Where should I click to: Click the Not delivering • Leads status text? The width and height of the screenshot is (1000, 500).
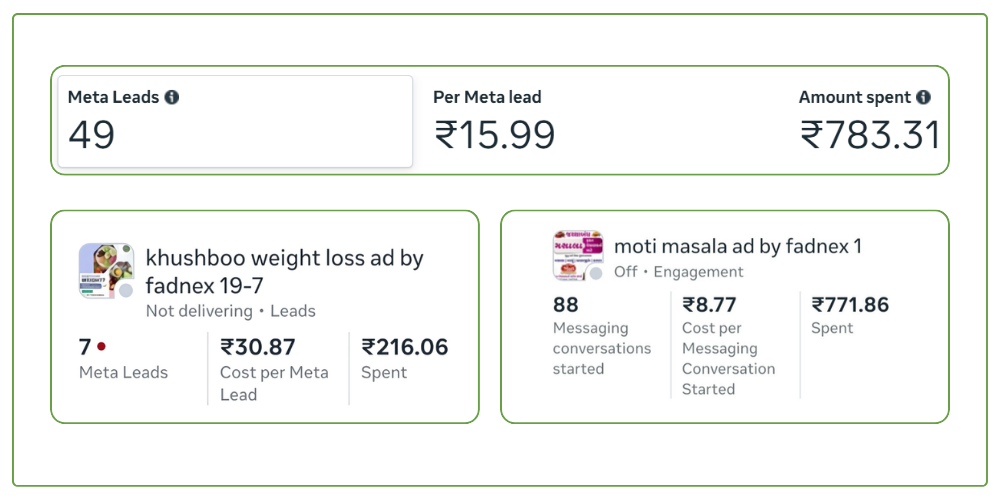coord(230,311)
